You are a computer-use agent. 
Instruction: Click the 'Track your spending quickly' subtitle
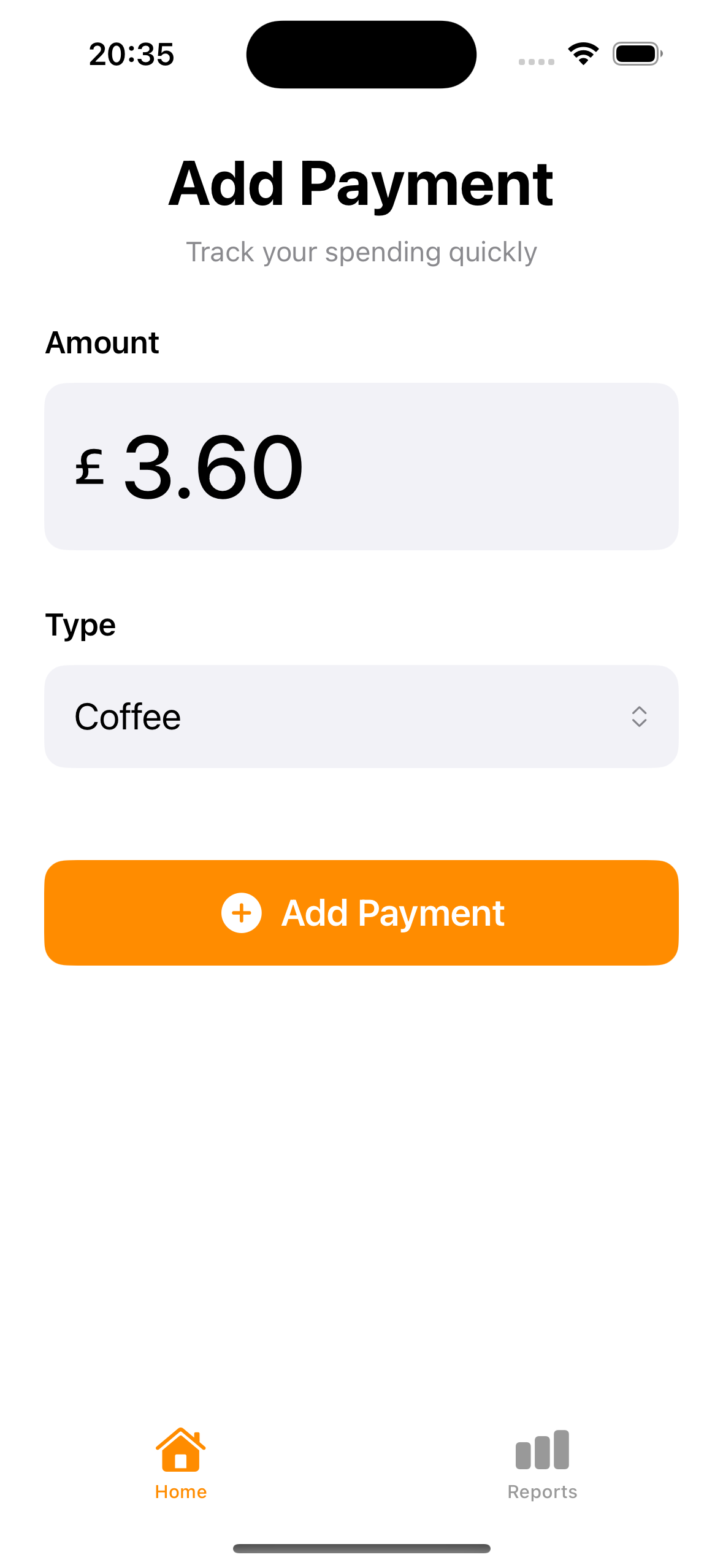click(x=361, y=252)
